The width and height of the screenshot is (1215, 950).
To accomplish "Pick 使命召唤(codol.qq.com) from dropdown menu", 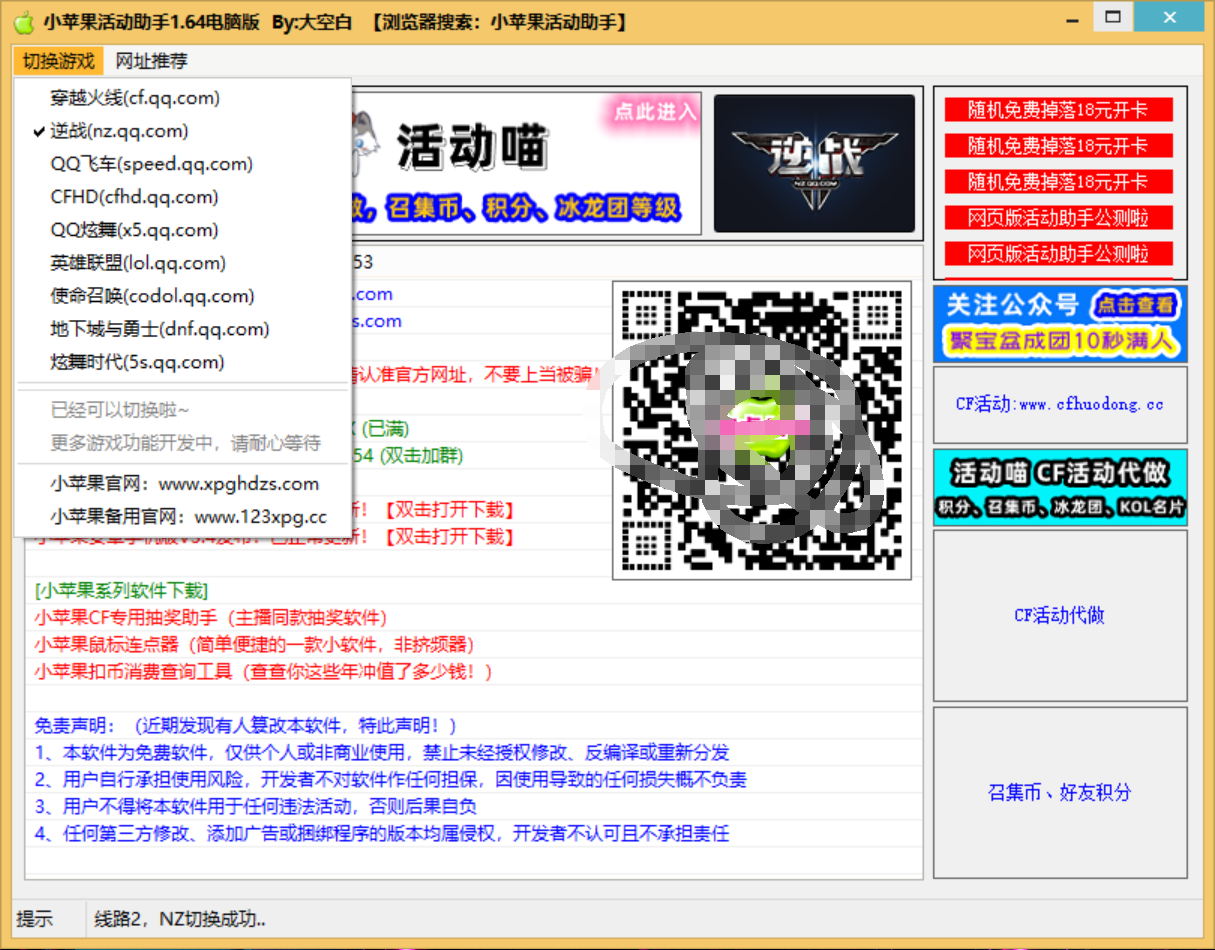I will coord(184,296).
